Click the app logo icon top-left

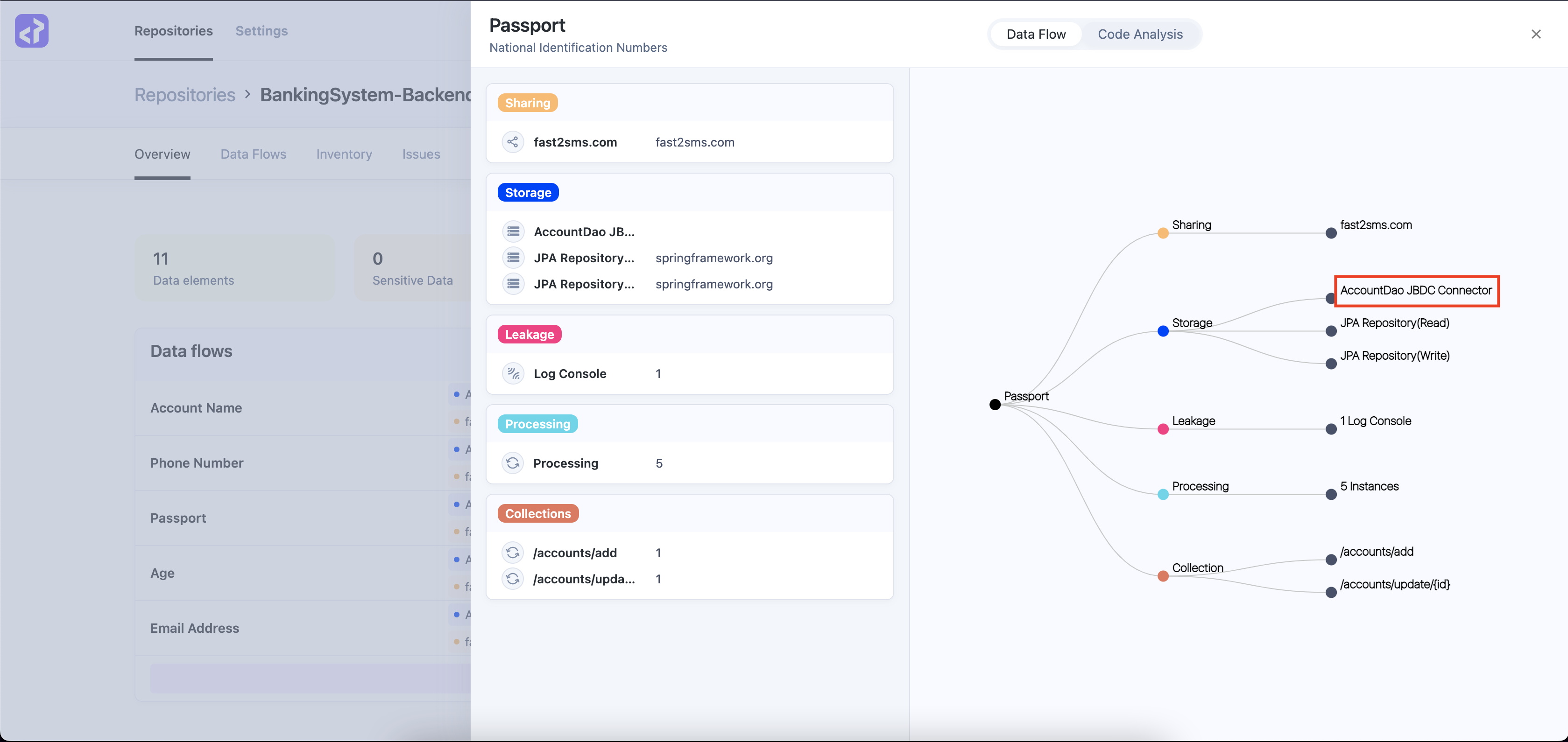pos(32,30)
